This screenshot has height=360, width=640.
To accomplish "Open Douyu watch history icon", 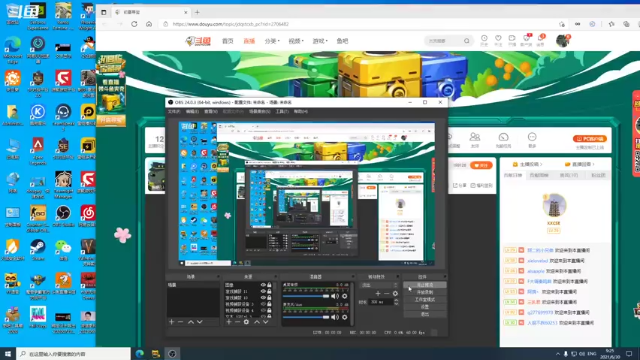I will [x=484, y=40].
